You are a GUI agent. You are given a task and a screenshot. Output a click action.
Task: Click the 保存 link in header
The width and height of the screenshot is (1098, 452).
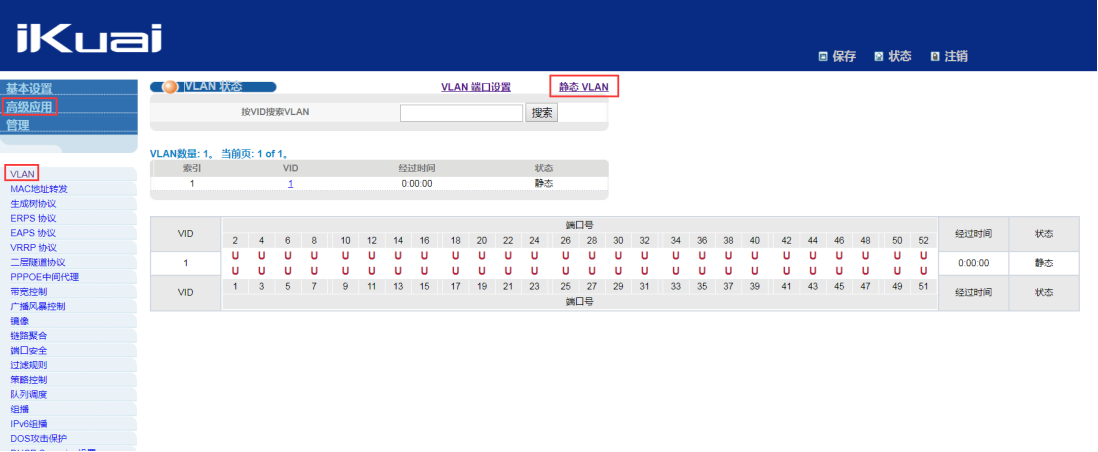tap(844, 57)
